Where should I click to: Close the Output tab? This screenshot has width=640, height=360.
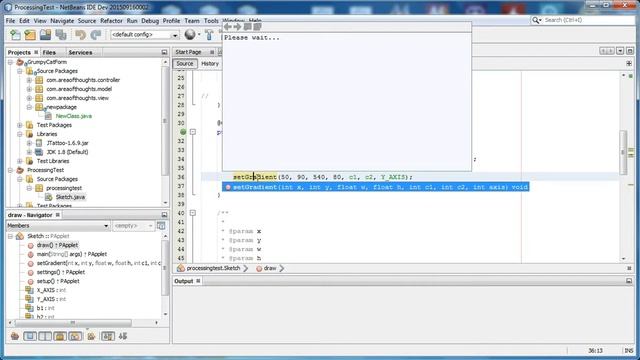(x=198, y=281)
